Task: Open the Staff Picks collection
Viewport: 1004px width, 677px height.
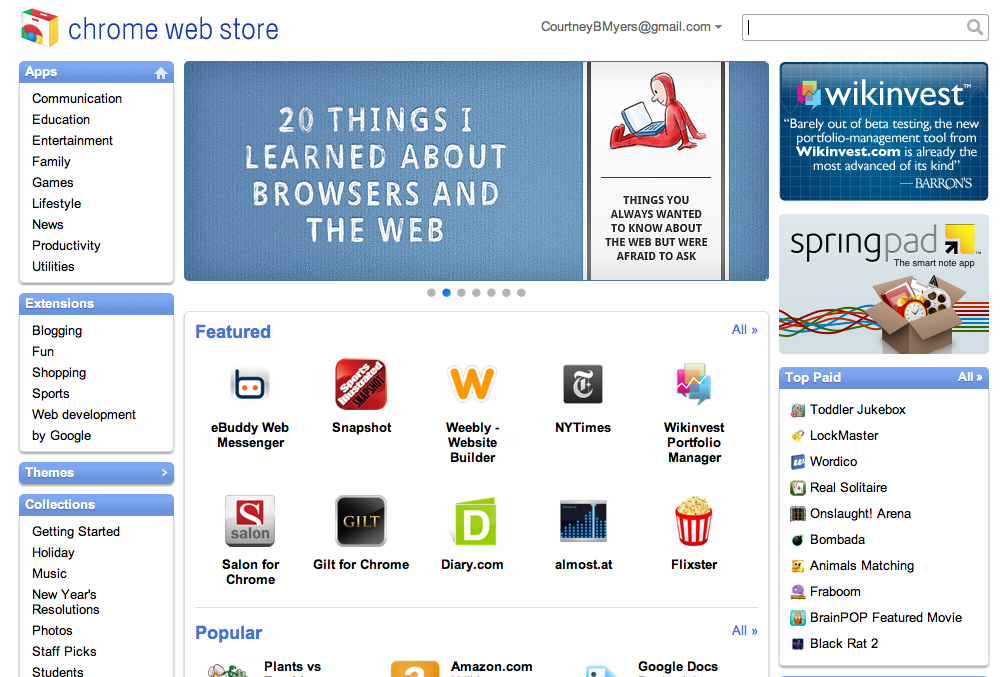Action: 64,651
